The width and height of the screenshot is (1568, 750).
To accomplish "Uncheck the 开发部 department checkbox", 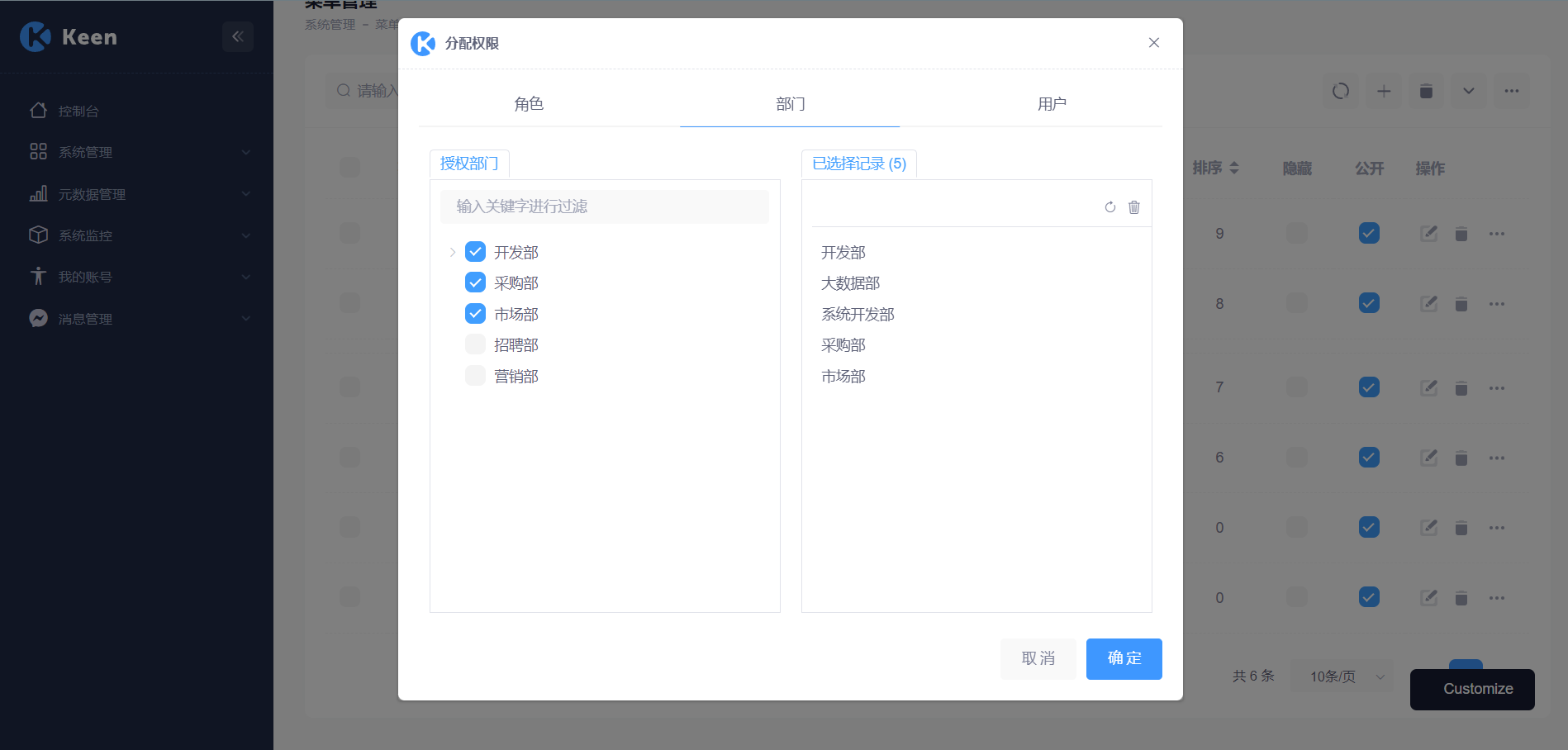I will (475, 252).
